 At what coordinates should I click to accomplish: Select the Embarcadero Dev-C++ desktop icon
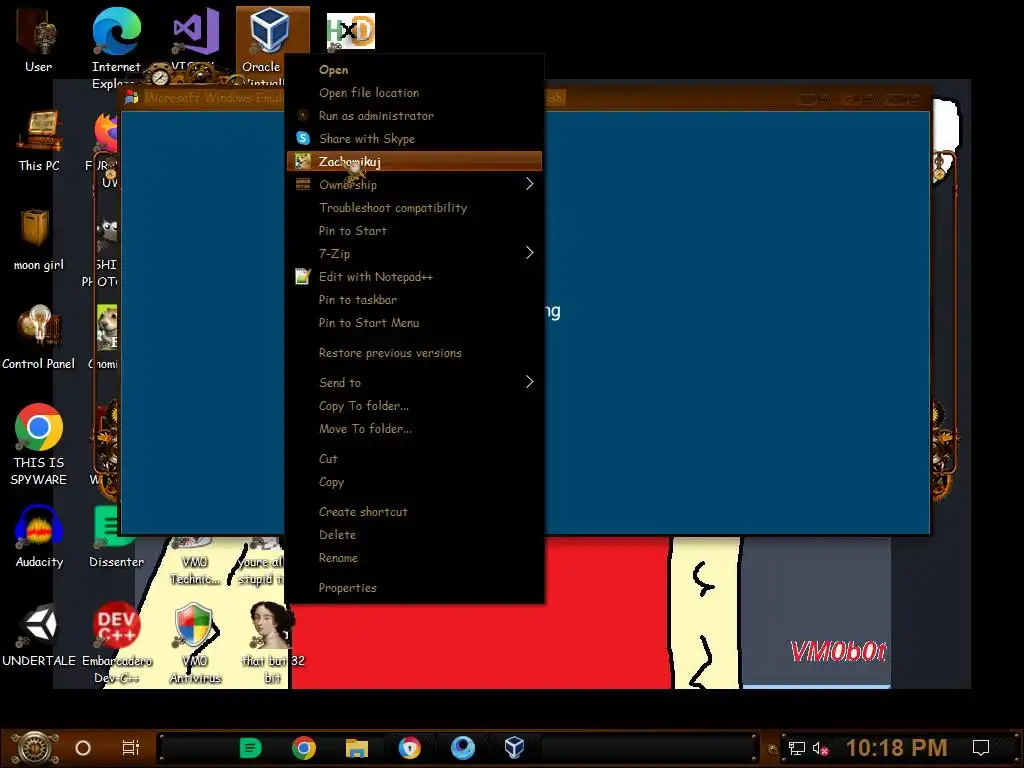116,643
